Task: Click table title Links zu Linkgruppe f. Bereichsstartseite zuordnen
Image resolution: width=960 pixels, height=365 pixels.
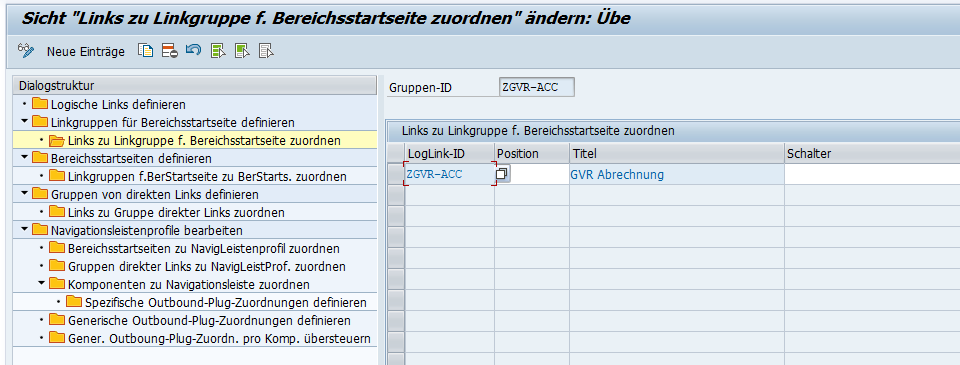Action: tap(538, 130)
